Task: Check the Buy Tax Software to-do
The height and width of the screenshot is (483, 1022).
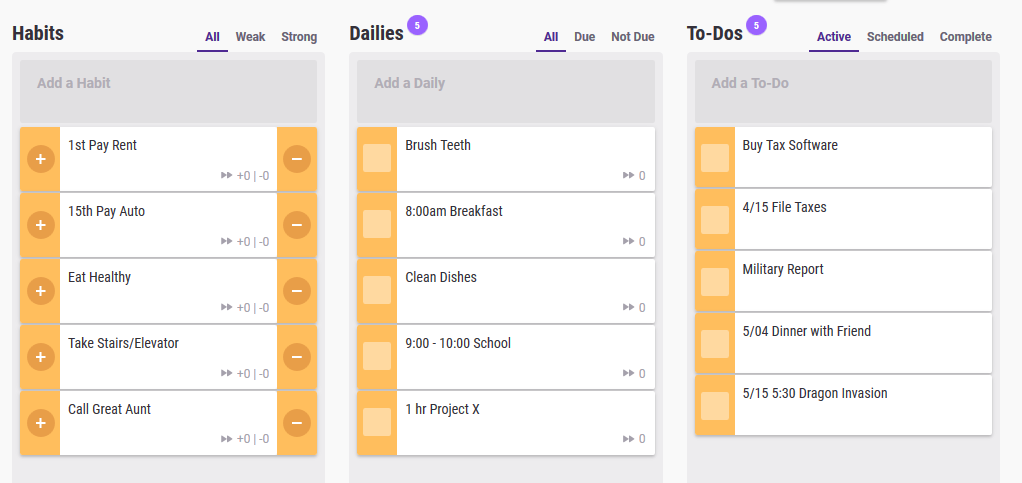Action: [x=715, y=158]
